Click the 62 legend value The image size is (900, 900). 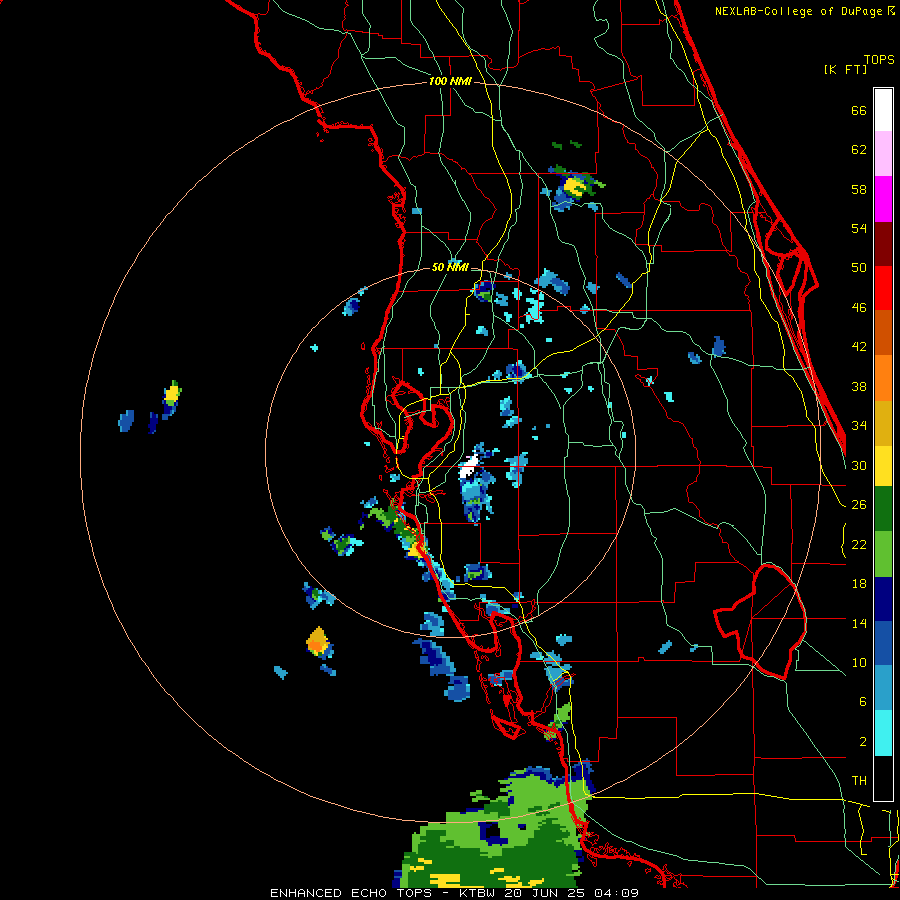click(x=859, y=150)
